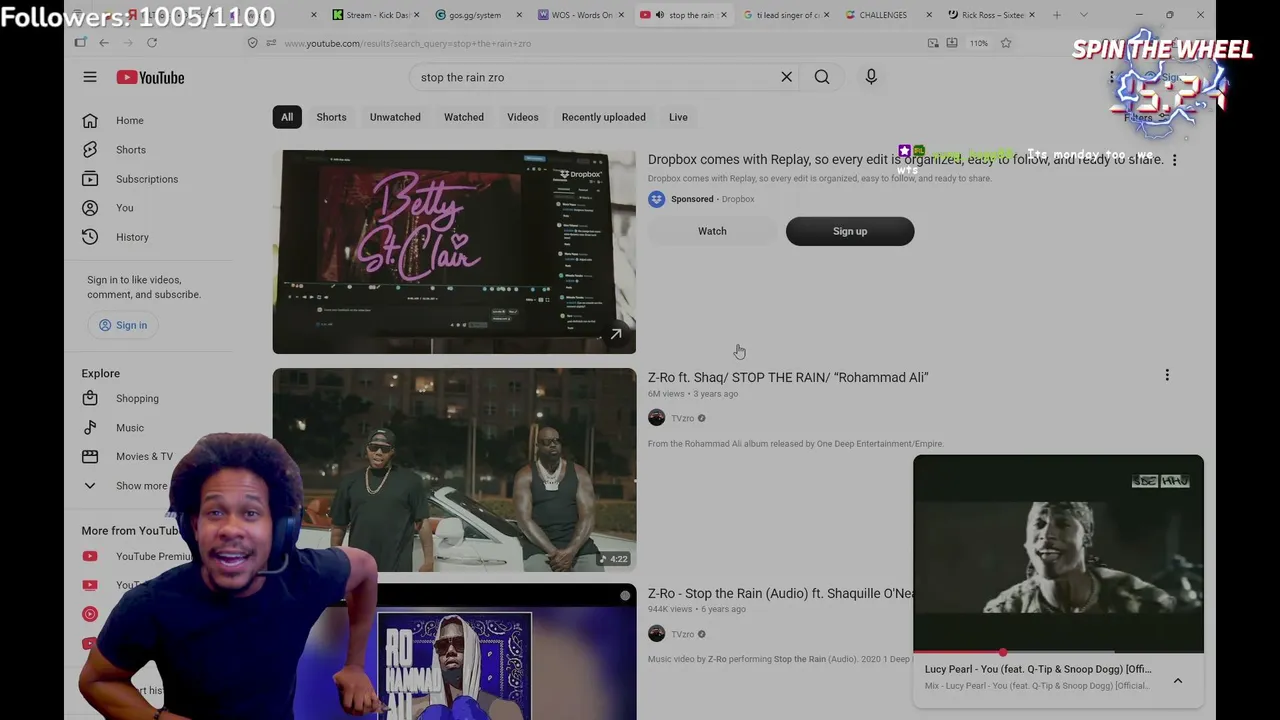Reload the page with the refresh icon

tap(152, 43)
